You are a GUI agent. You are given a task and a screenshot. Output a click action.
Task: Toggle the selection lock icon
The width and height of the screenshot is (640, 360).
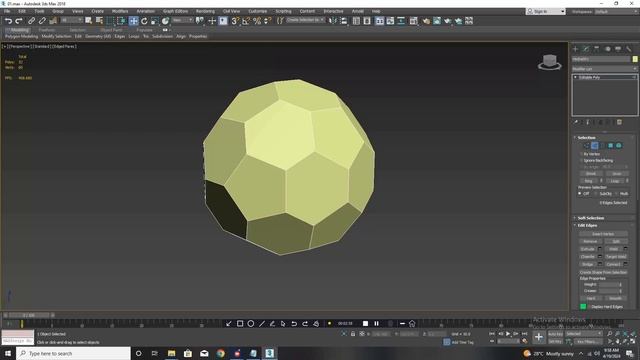coord(353,334)
